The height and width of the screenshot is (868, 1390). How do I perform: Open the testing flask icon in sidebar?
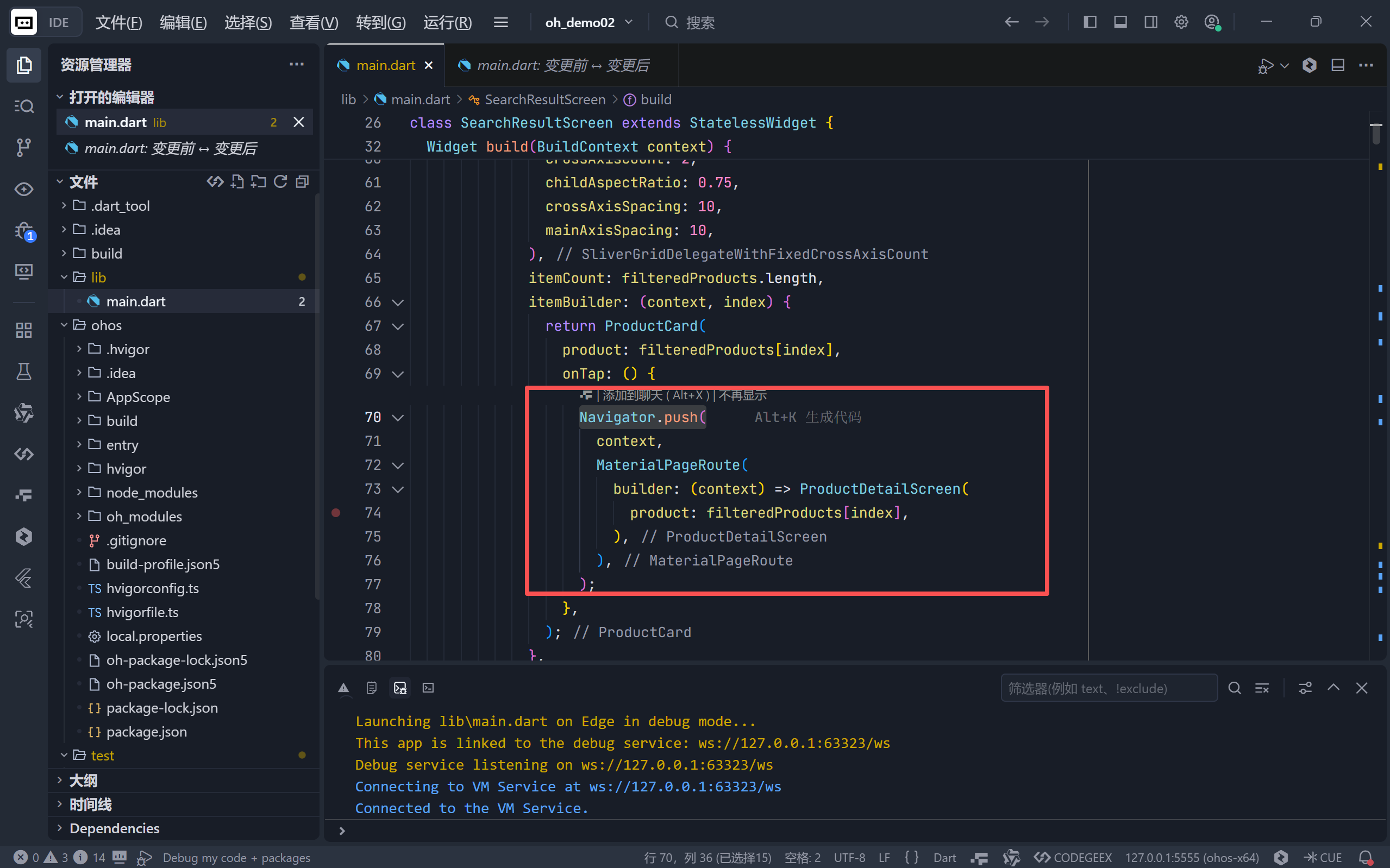(x=23, y=372)
